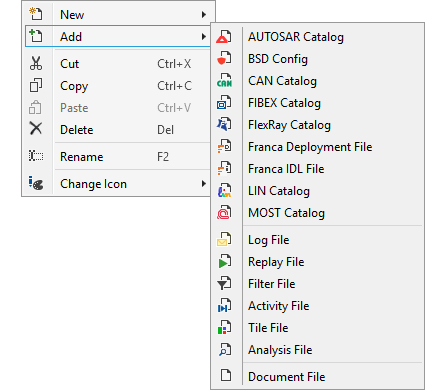Click the blank Document File icon
425x390 pixels.
(x=226, y=375)
